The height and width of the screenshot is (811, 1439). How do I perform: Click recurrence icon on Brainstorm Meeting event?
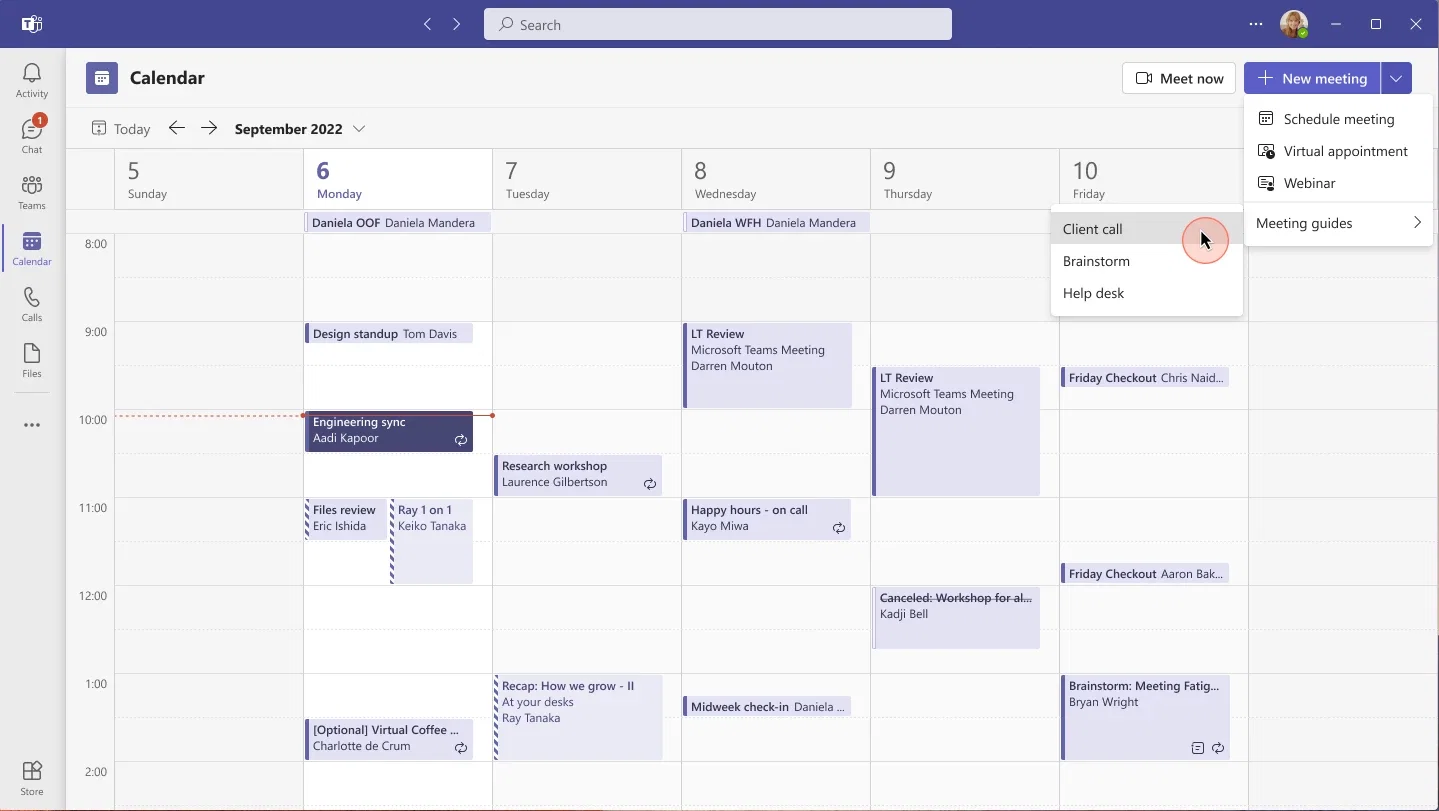tap(1218, 748)
